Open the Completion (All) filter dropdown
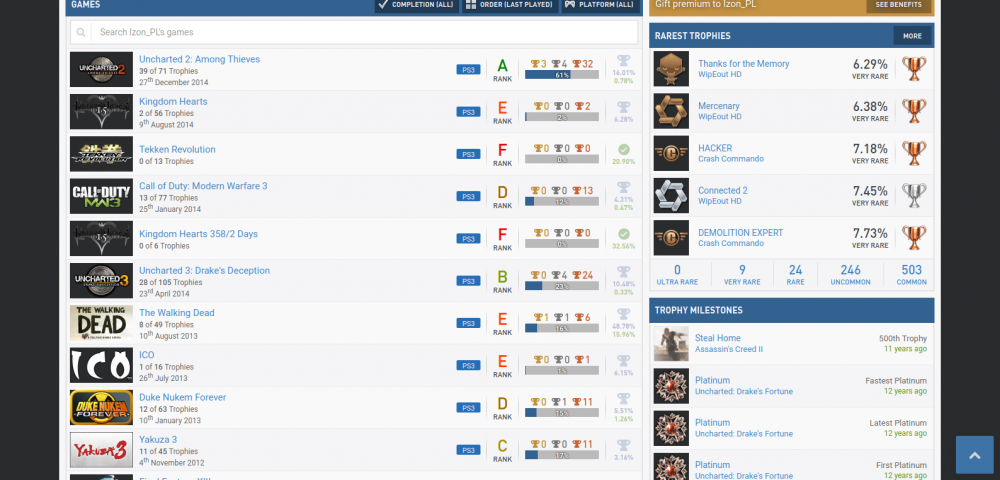Image resolution: width=1000 pixels, height=480 pixels. [416, 5]
